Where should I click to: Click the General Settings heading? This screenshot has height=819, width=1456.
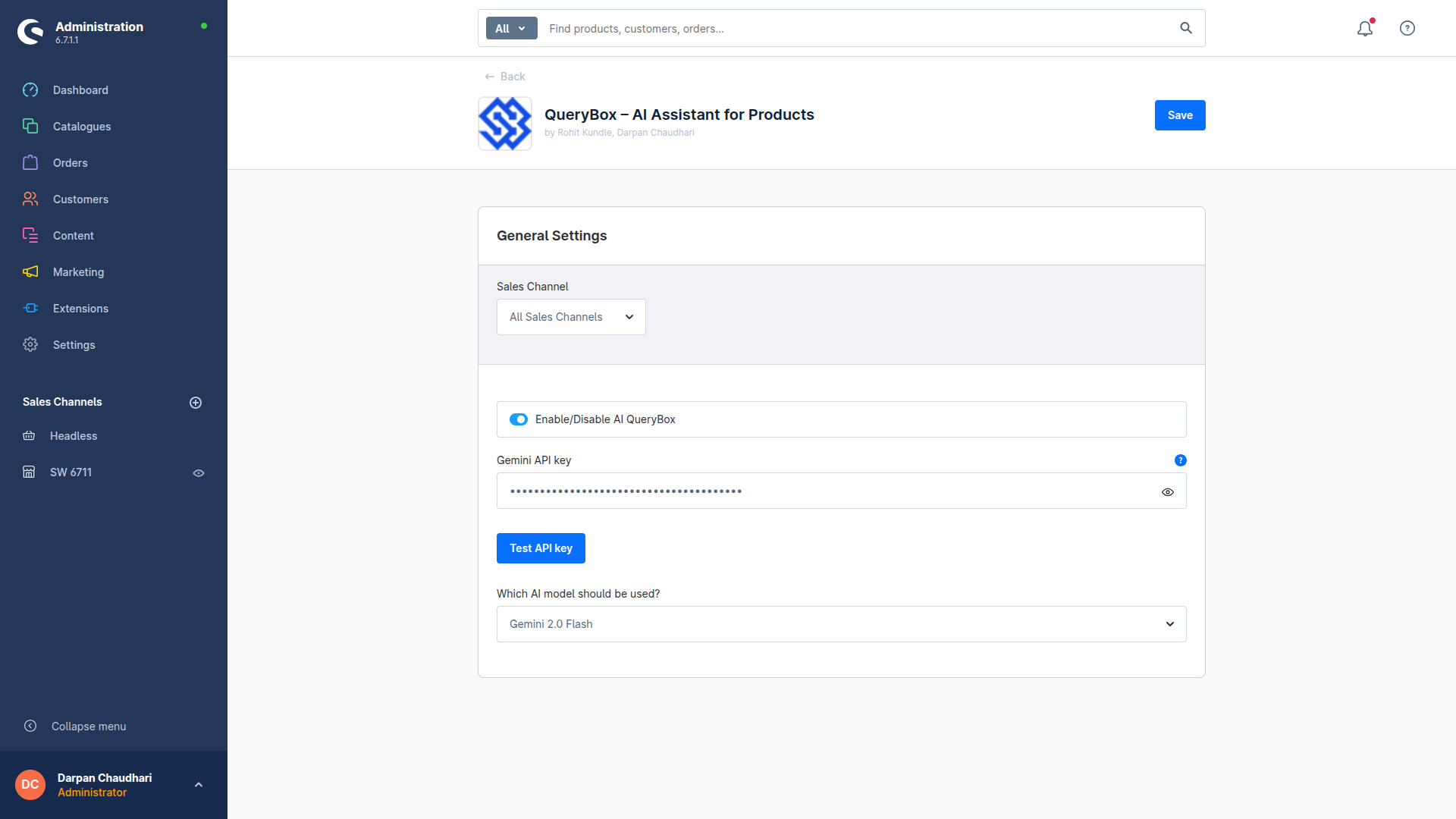pyautogui.click(x=551, y=236)
